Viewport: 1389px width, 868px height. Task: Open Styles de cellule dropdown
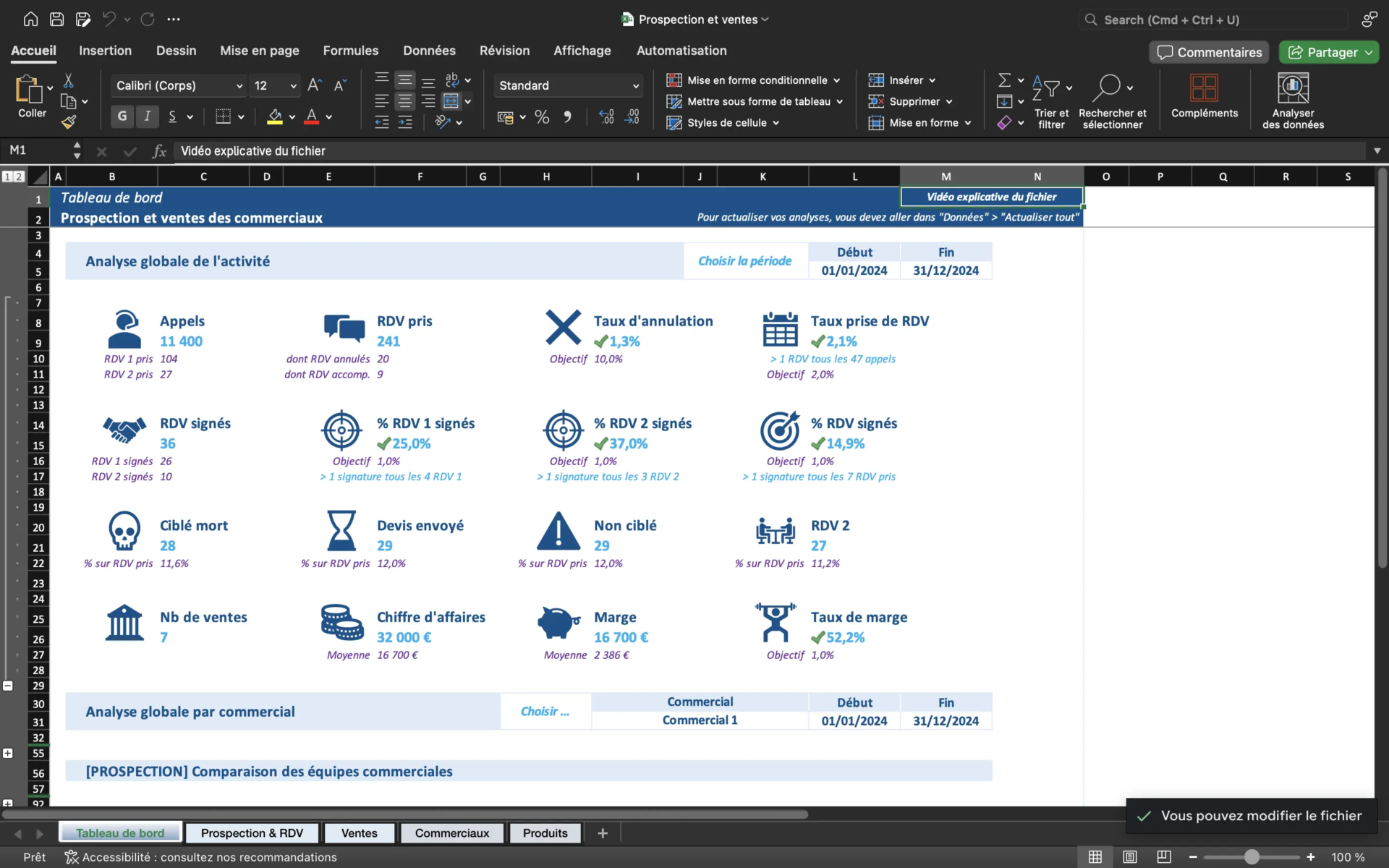723,123
